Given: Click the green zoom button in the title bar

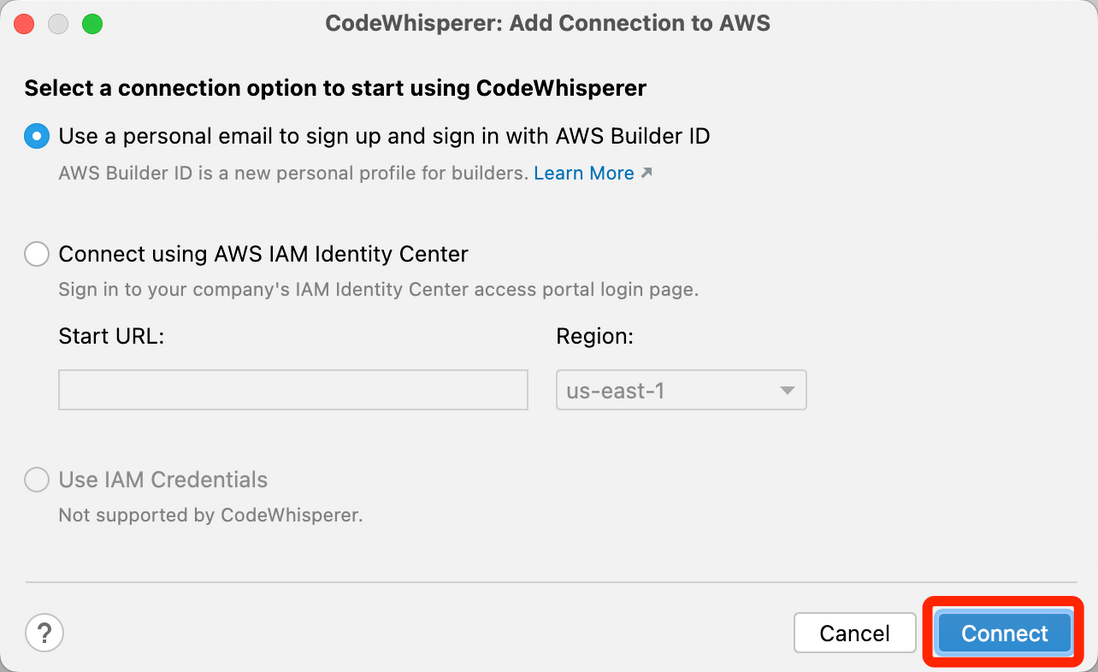Looking at the screenshot, I should coord(92,22).
